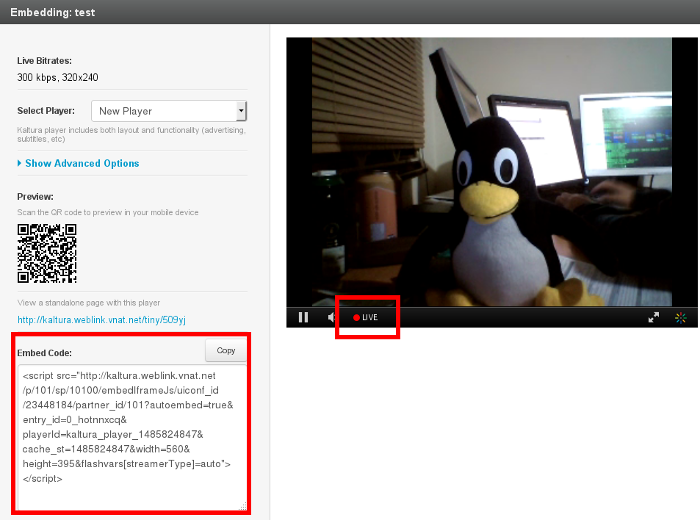The image size is (700, 520).
Task: Open the kaltura.weblink.vnat.net tiny link
Action: pyautogui.click(x=101, y=320)
